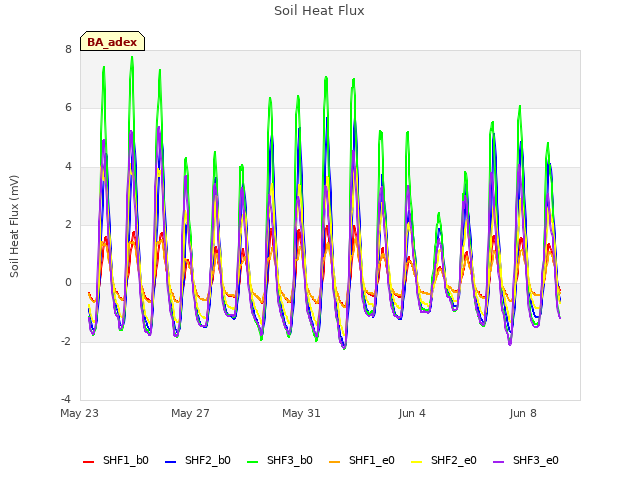Click the blue SHF2_b0 legend swatch
This screenshot has width=640, height=480.
(x=171, y=462)
